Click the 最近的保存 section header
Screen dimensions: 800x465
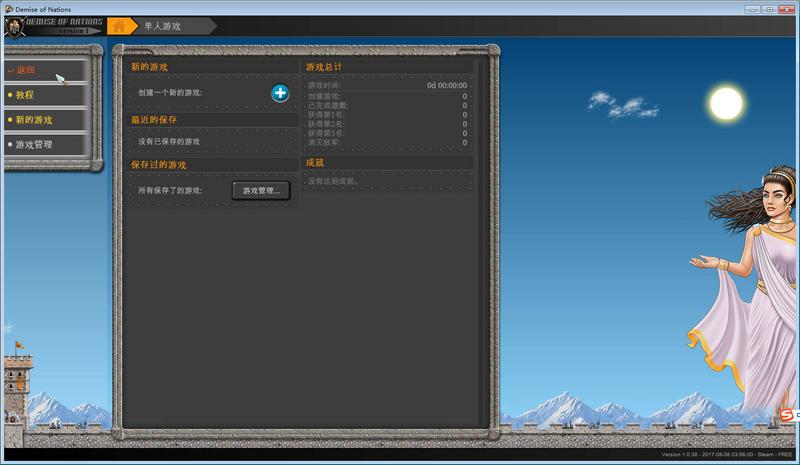[154, 120]
